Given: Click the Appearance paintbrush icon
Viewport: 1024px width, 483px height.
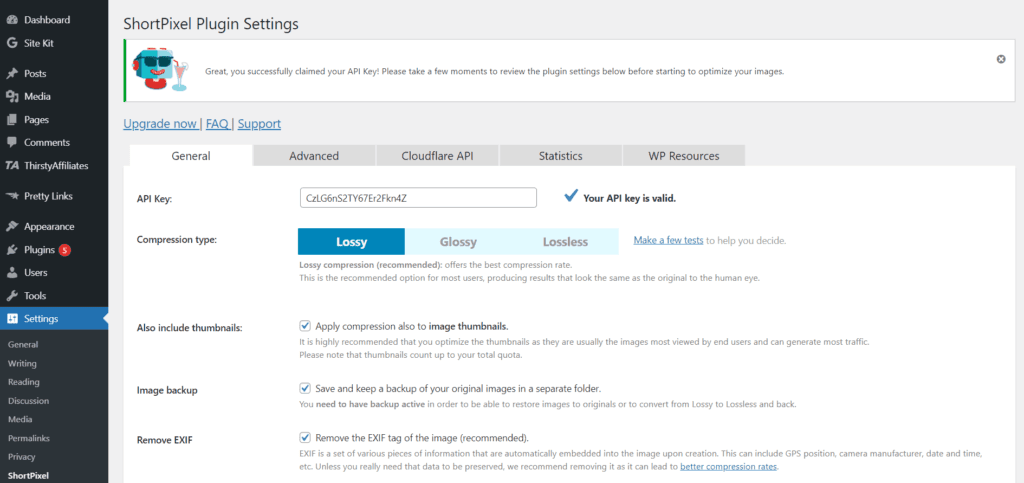Looking at the screenshot, I should [12, 226].
